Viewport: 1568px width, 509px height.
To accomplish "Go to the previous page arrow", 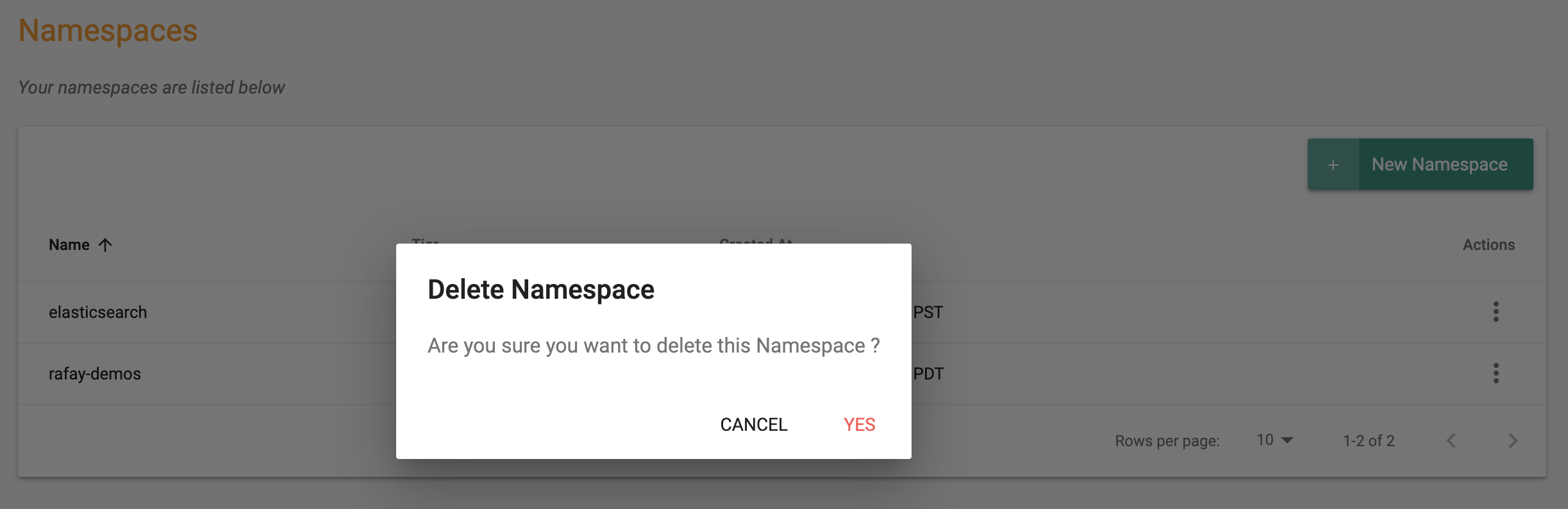I will (1451, 440).
